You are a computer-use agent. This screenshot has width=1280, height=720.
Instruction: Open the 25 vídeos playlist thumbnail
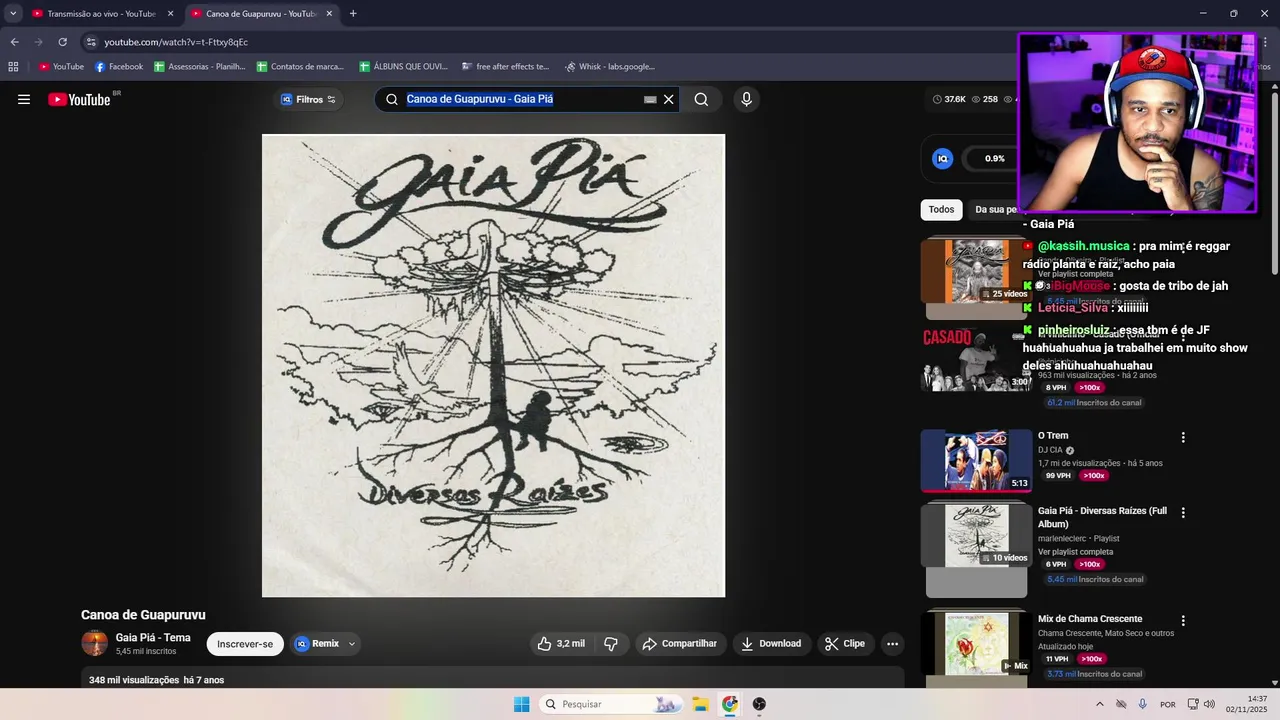[x=976, y=270]
